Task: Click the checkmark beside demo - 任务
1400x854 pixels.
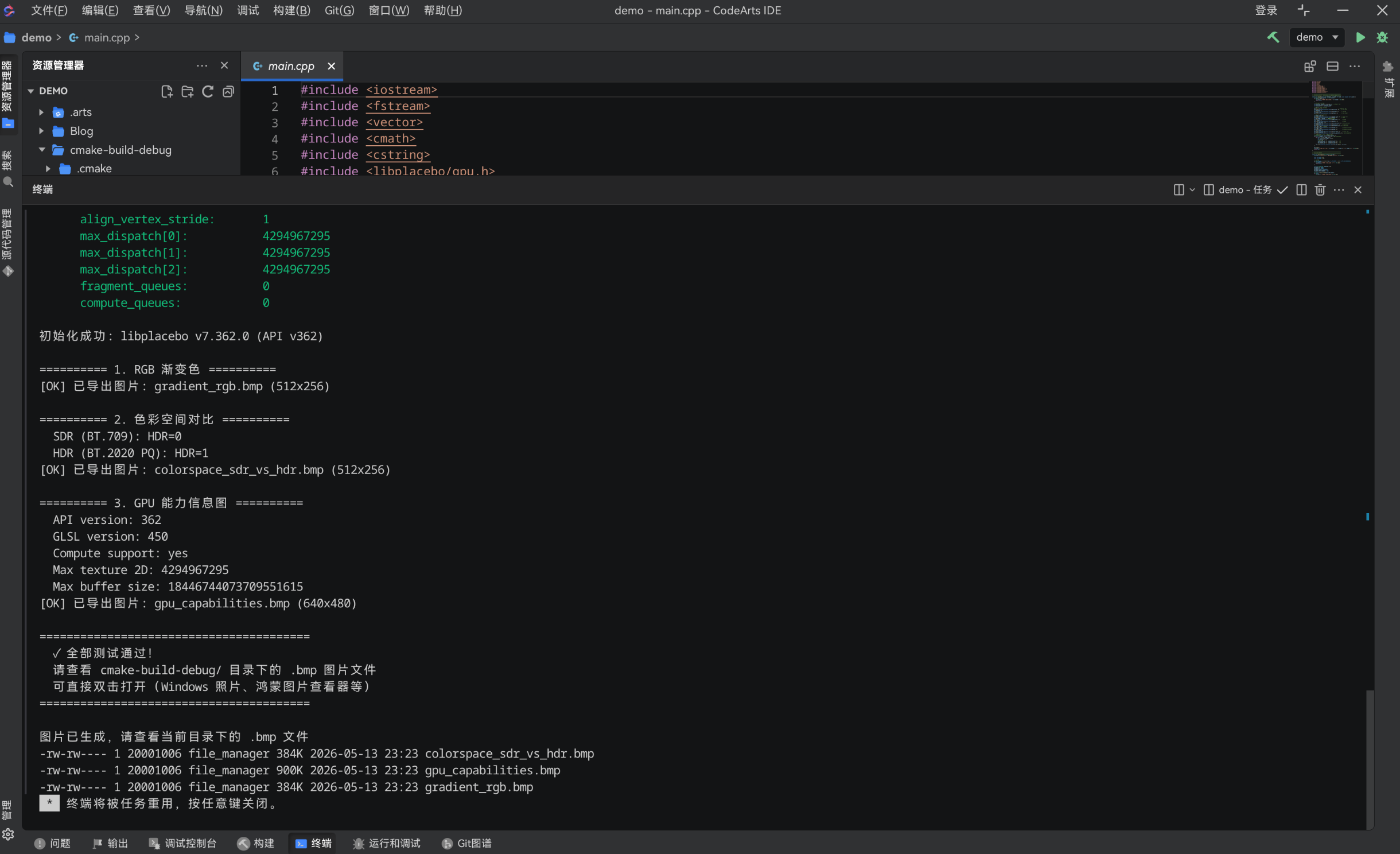Action: [1282, 190]
